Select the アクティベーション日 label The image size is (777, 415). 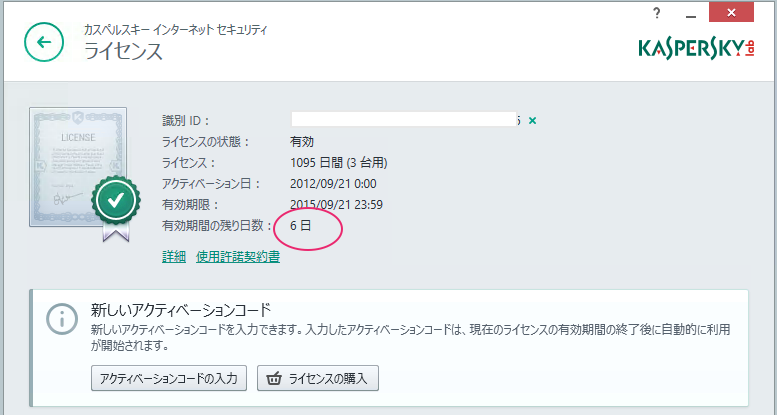tap(212, 184)
